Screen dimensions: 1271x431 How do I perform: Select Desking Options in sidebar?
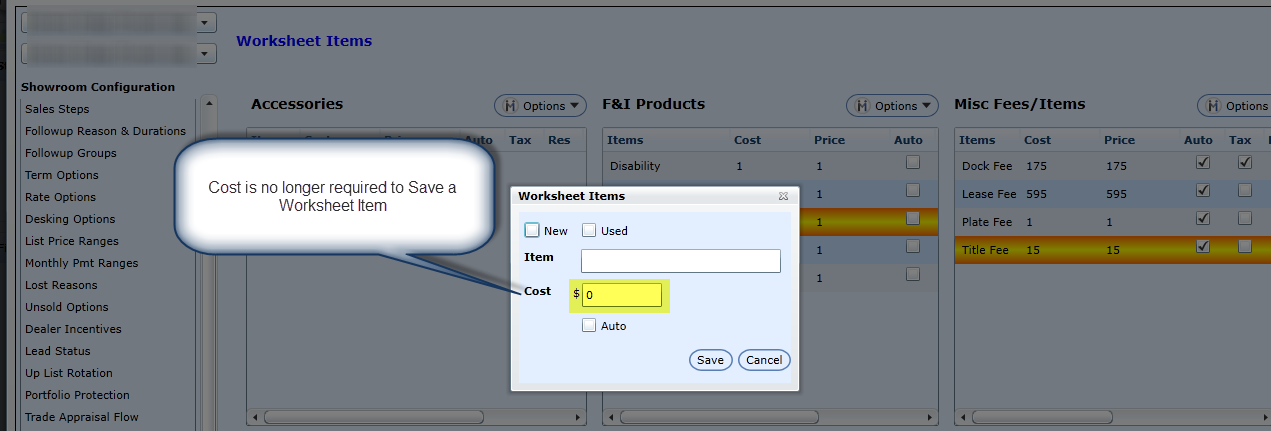pos(70,219)
